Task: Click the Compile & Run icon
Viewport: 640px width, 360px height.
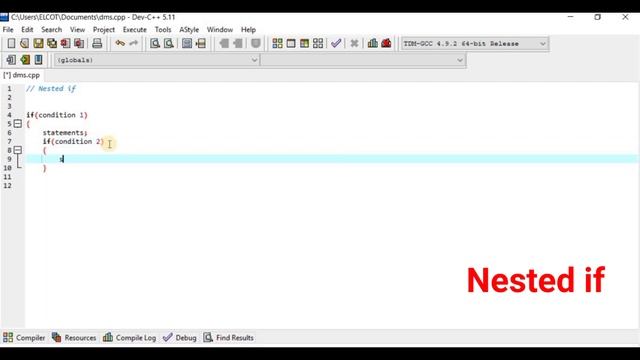Action: [x=304, y=43]
